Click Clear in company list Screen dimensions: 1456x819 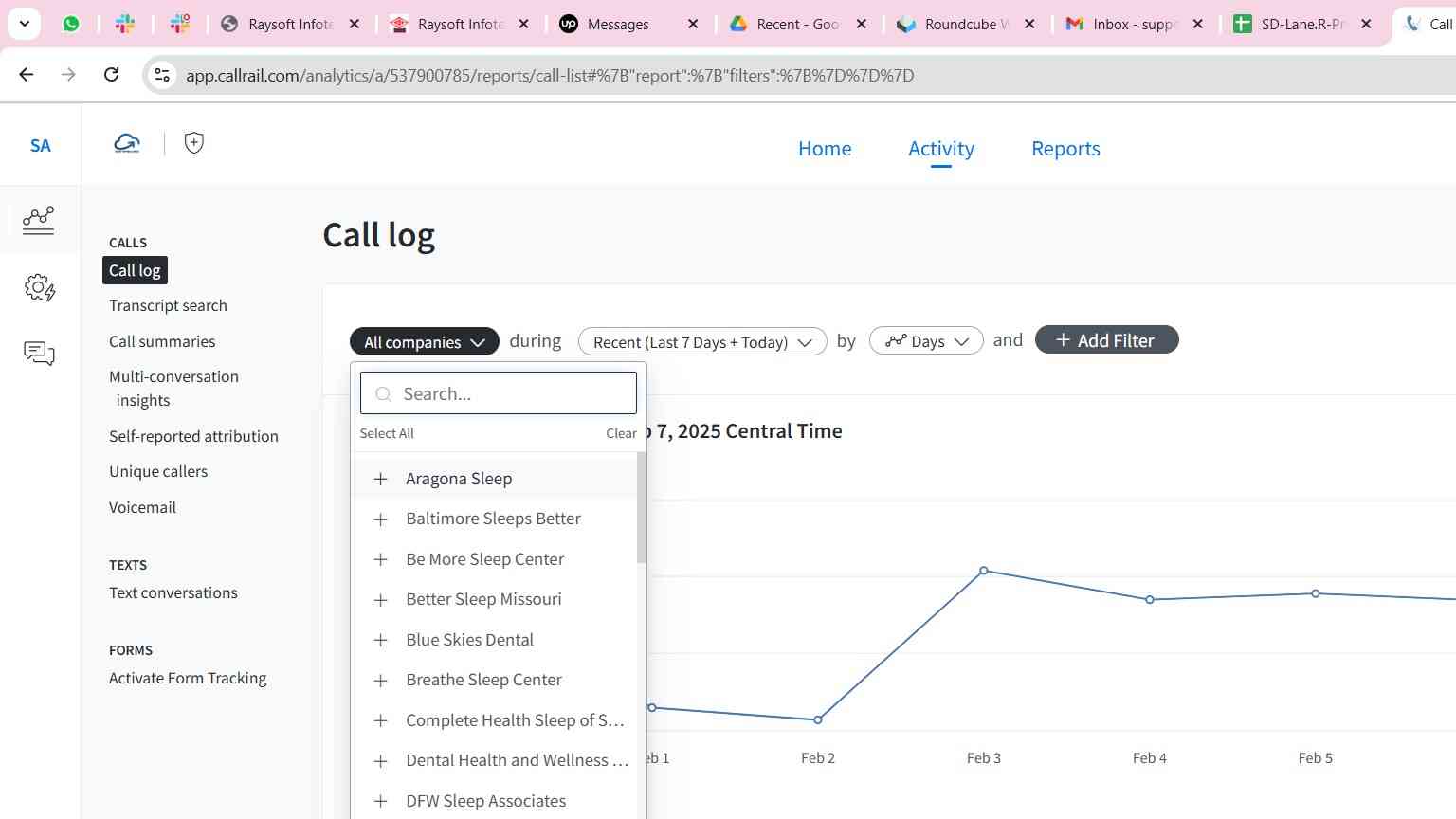click(621, 433)
